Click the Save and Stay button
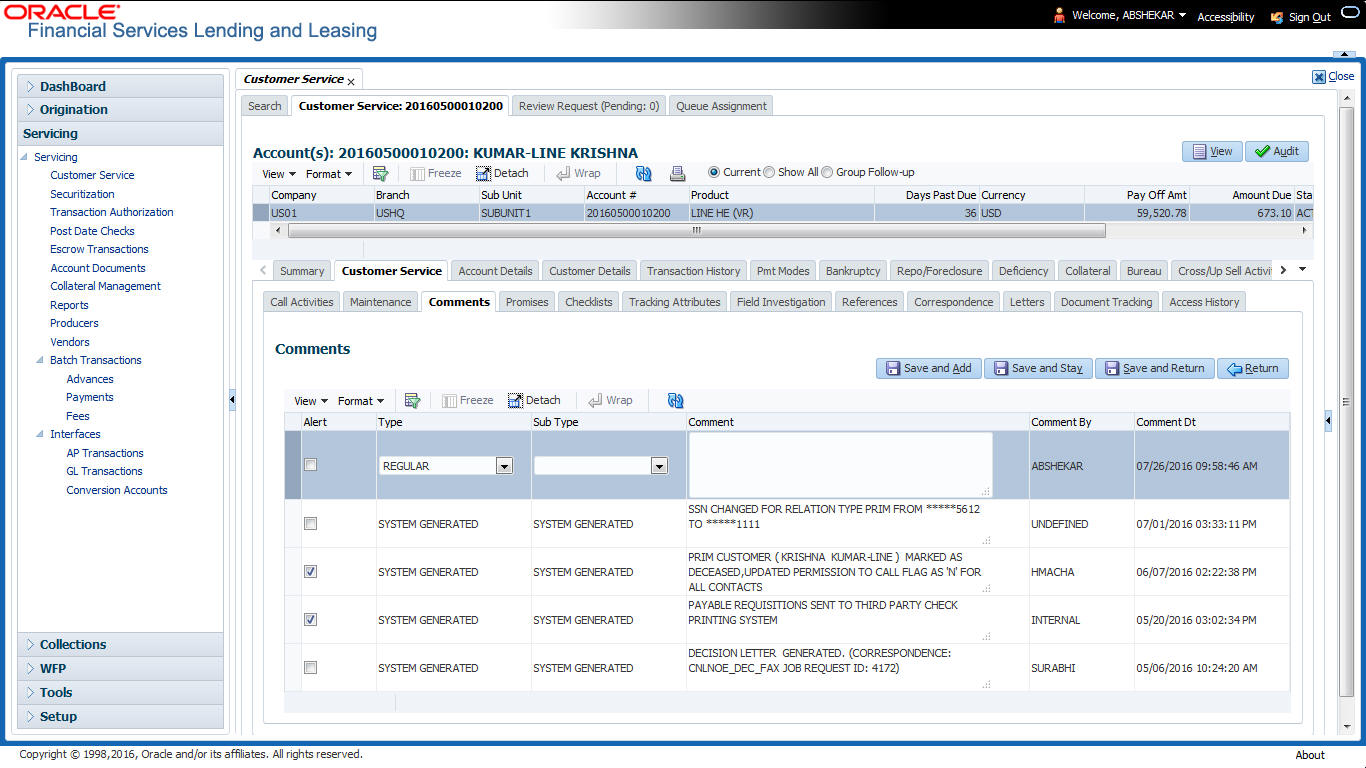Viewport: 1366px width, 768px height. pyautogui.click(x=1038, y=368)
